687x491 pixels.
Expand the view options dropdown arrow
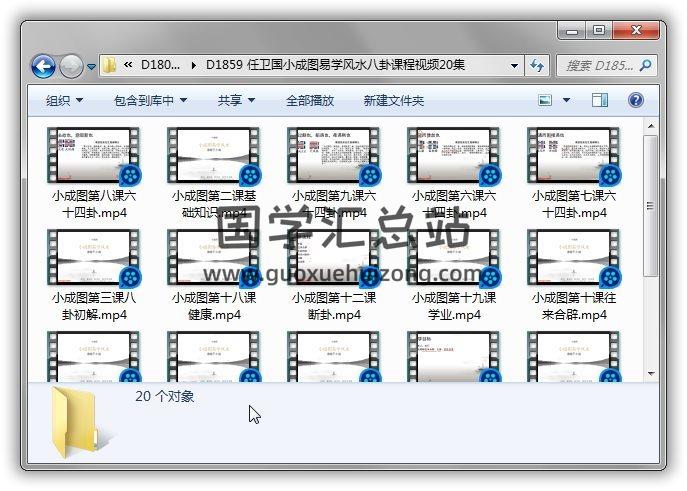tap(566, 100)
